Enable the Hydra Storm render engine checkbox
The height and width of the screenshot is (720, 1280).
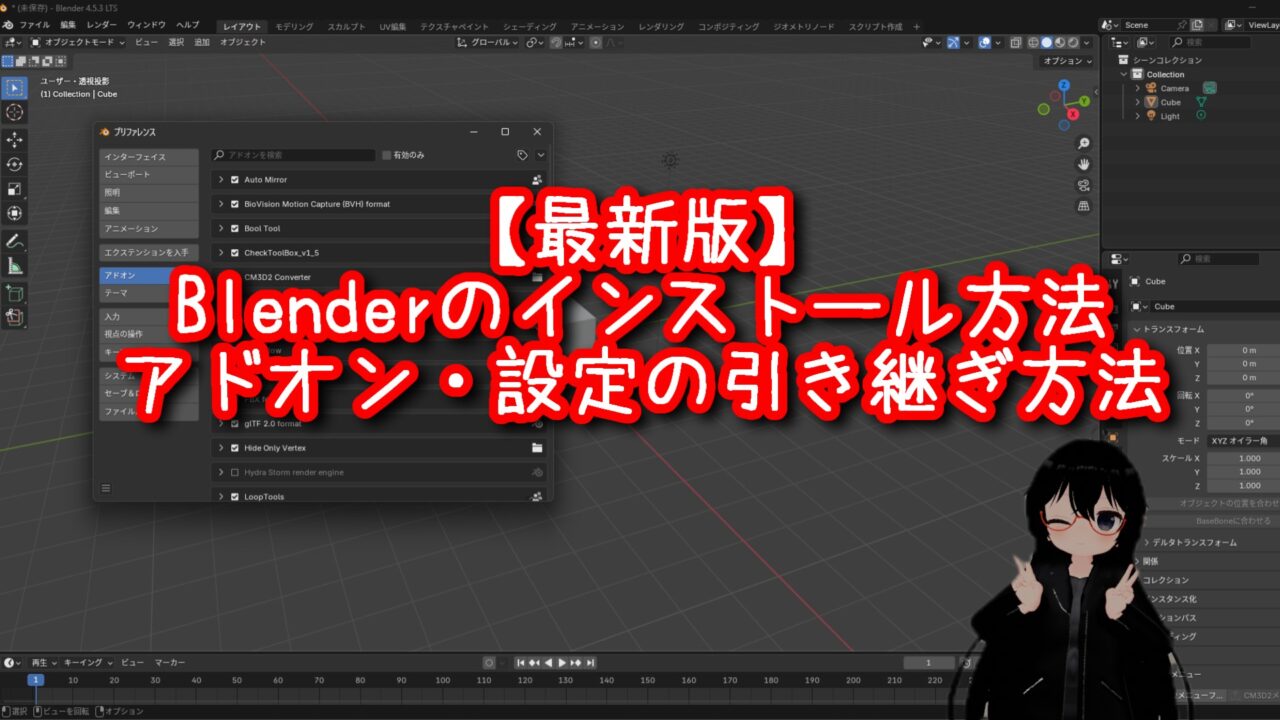point(235,472)
